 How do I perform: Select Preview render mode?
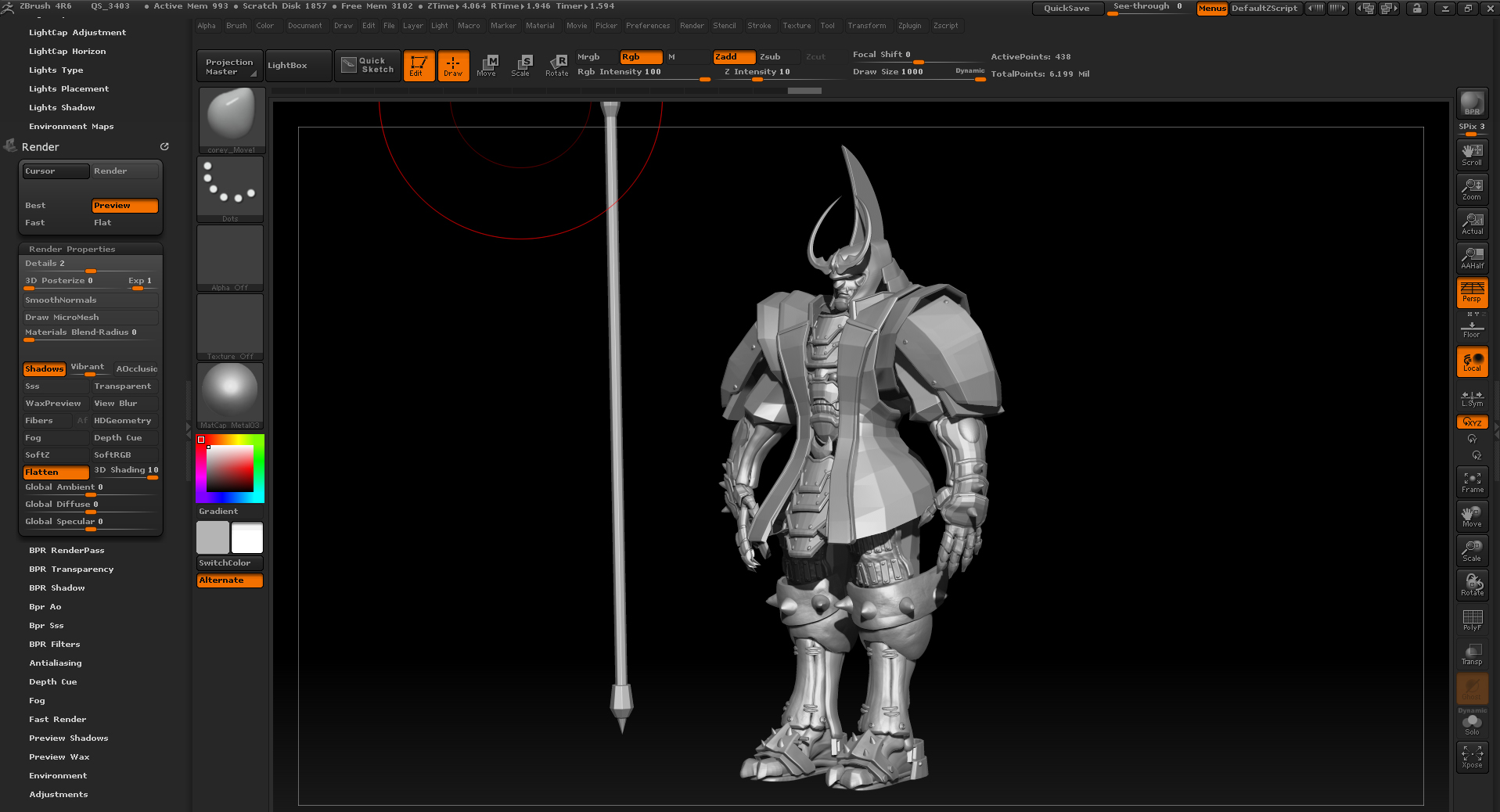click(x=124, y=206)
